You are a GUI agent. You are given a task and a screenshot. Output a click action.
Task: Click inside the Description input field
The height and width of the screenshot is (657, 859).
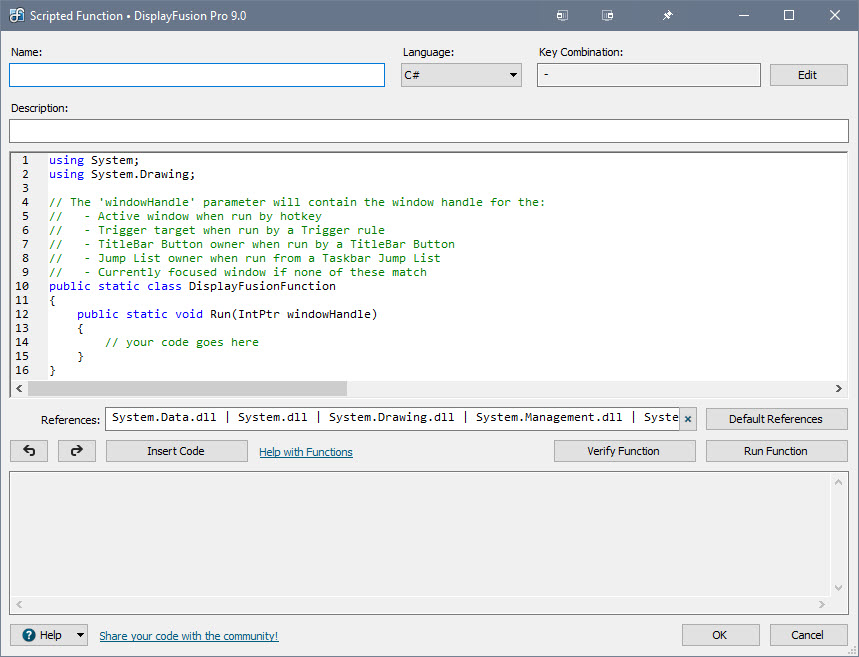point(428,130)
